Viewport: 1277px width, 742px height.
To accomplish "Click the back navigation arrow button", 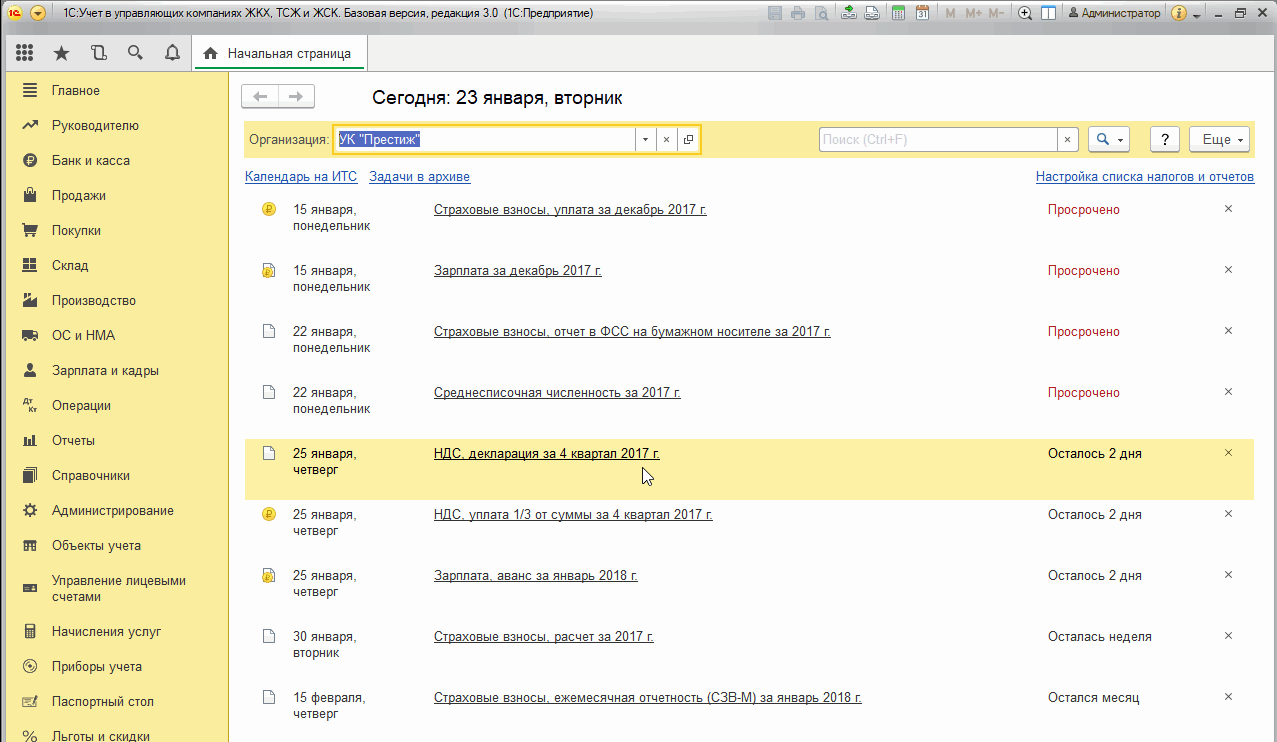I will (261, 97).
